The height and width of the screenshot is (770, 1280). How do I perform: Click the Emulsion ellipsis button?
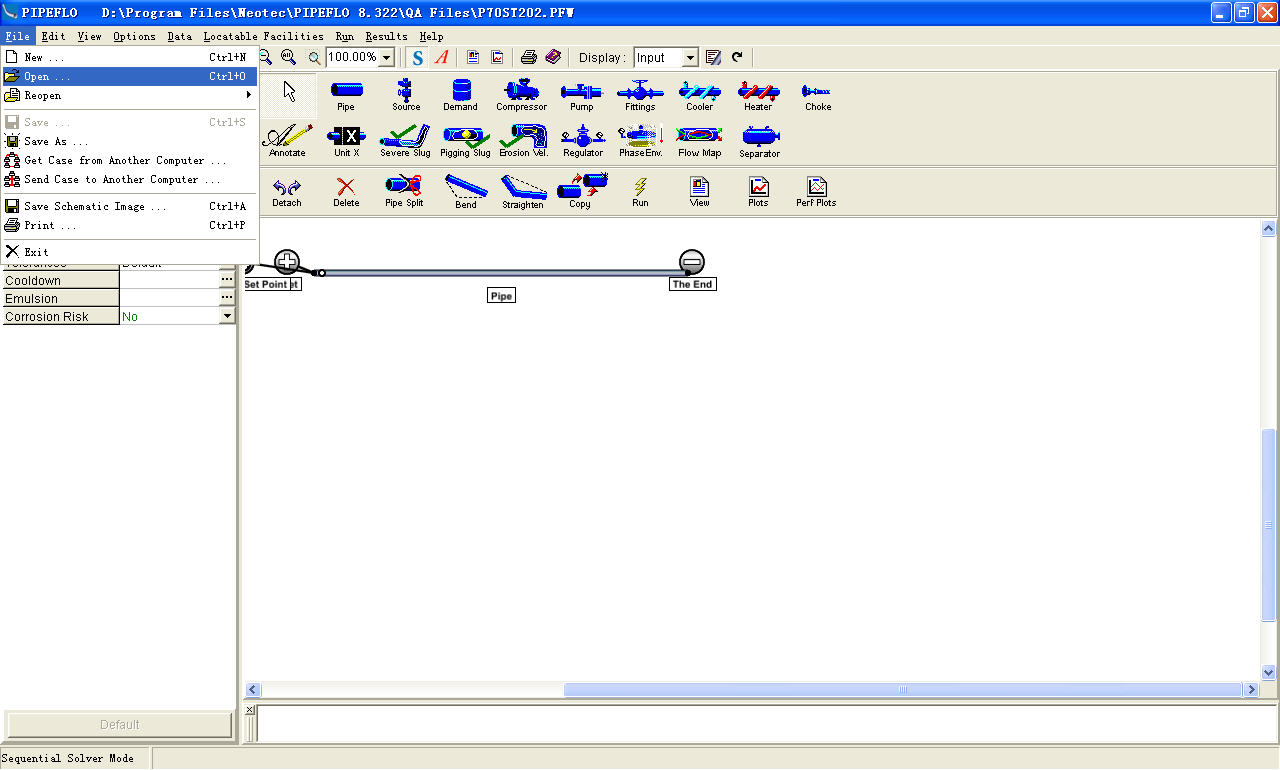(x=227, y=298)
